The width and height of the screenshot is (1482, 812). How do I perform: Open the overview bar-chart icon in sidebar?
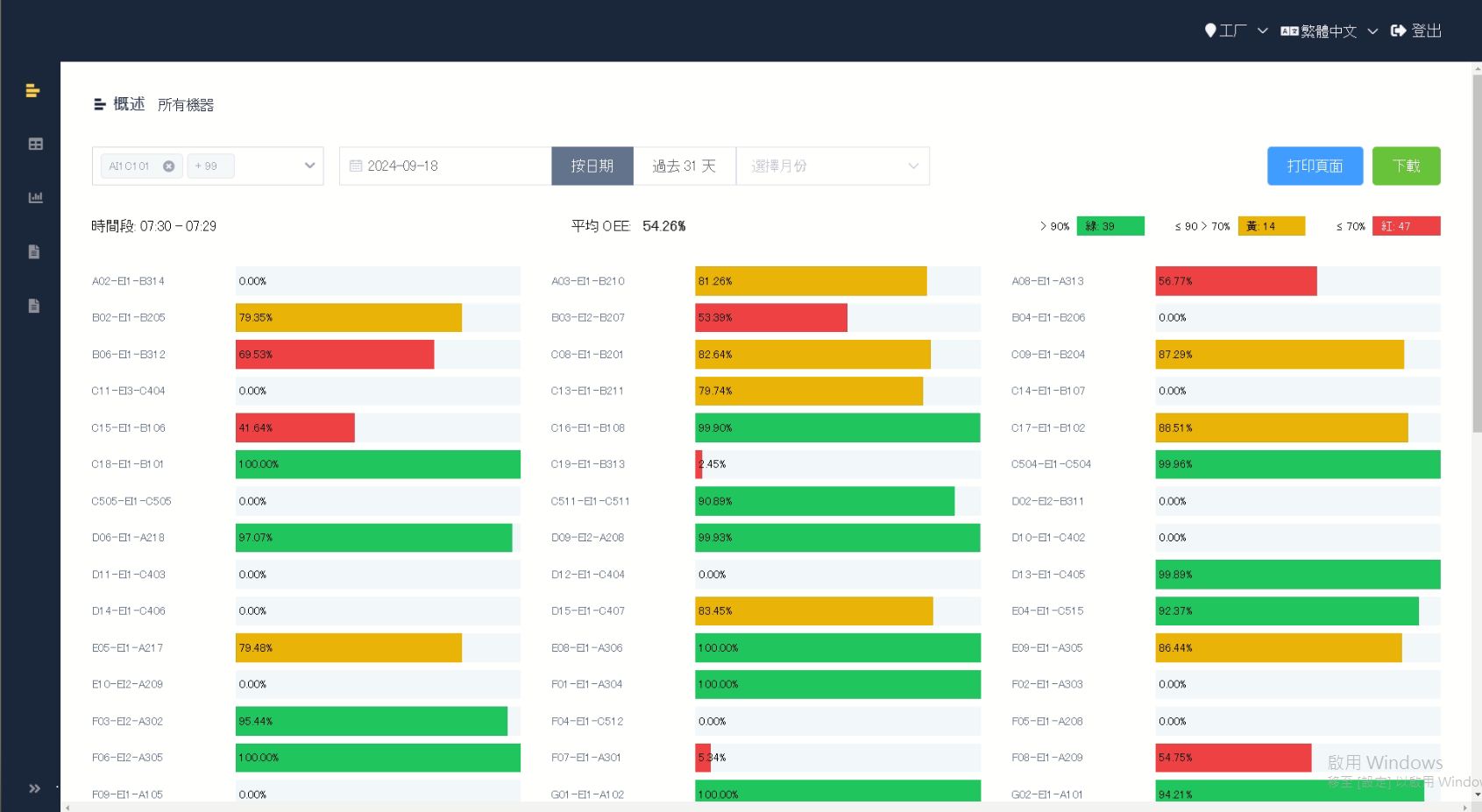pos(33,90)
